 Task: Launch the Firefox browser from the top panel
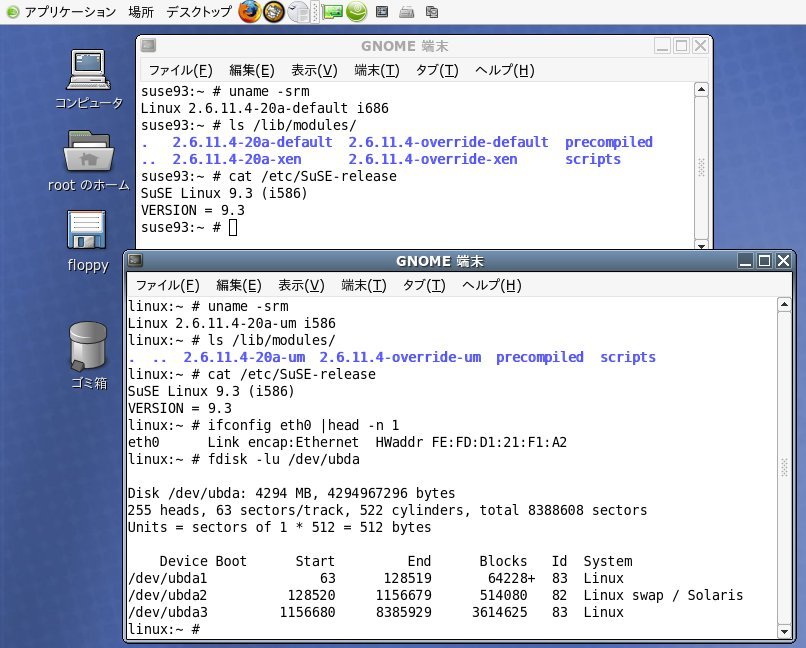tap(250, 11)
